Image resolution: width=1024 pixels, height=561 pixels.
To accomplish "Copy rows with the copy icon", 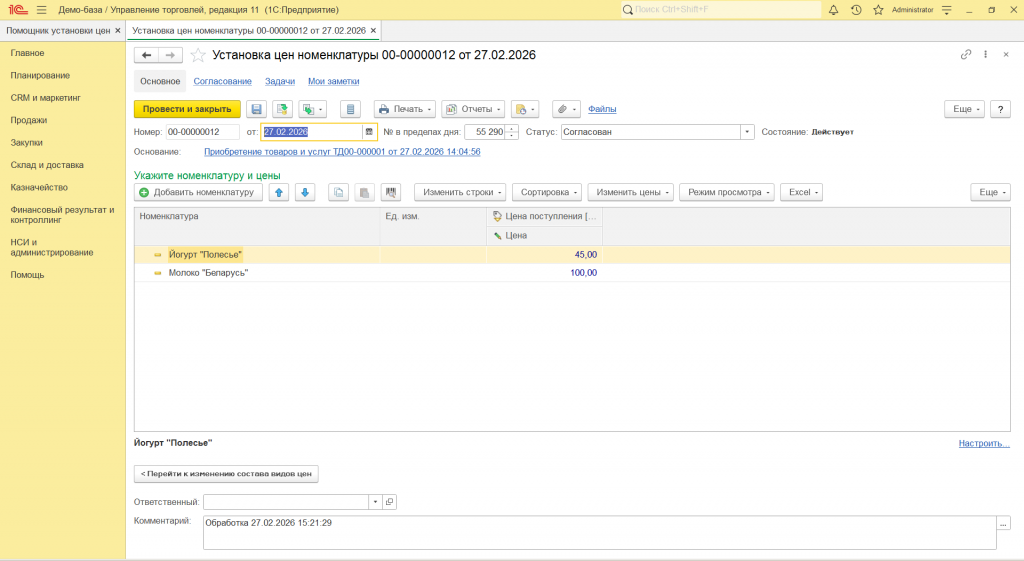I will tap(338, 192).
